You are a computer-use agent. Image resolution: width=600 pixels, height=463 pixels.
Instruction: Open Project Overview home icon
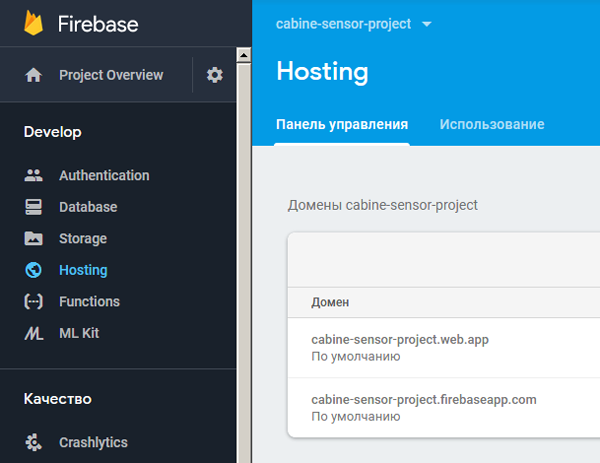(x=33, y=75)
